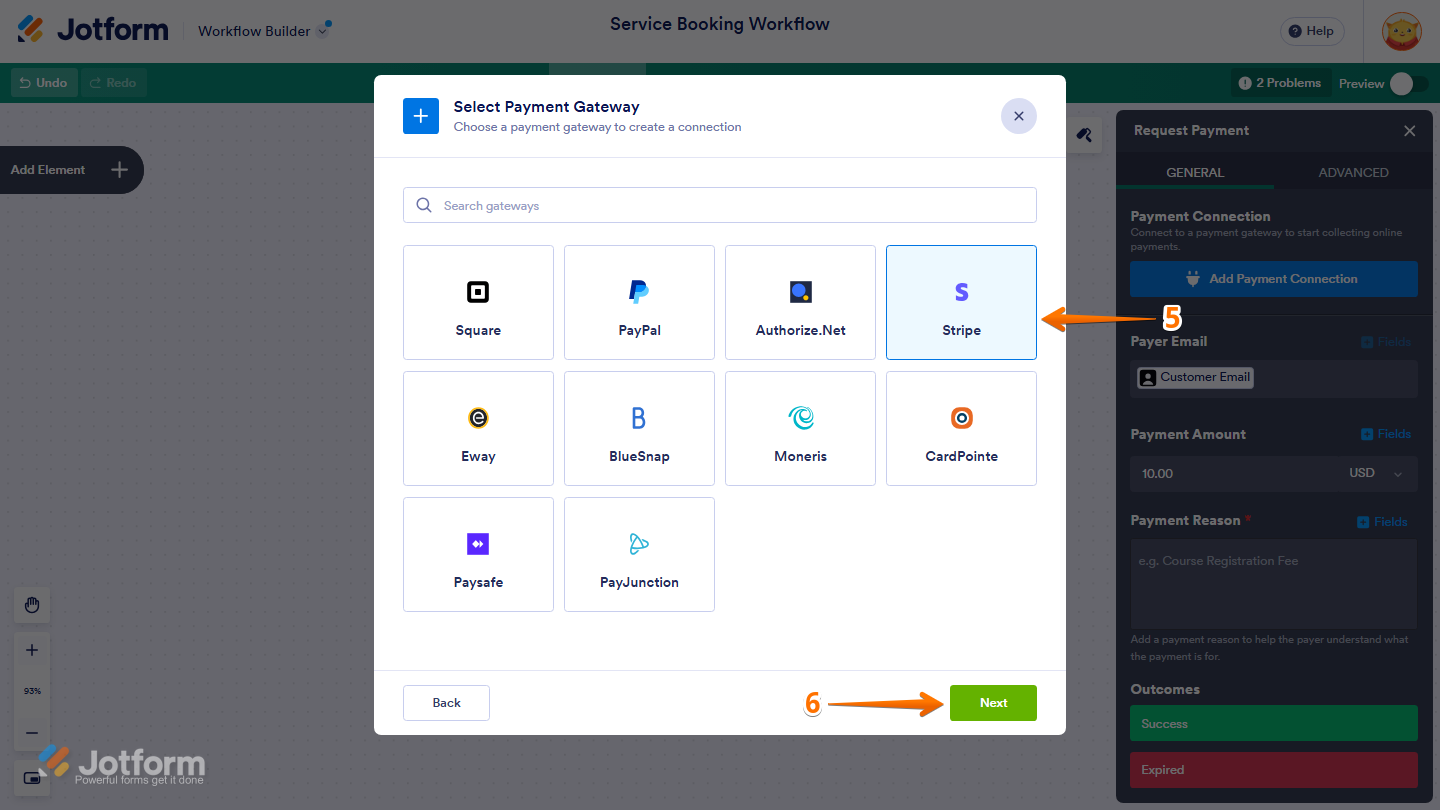Screen dimensions: 1440x810
Task: Select the CardPointe gateway
Action: click(961, 428)
